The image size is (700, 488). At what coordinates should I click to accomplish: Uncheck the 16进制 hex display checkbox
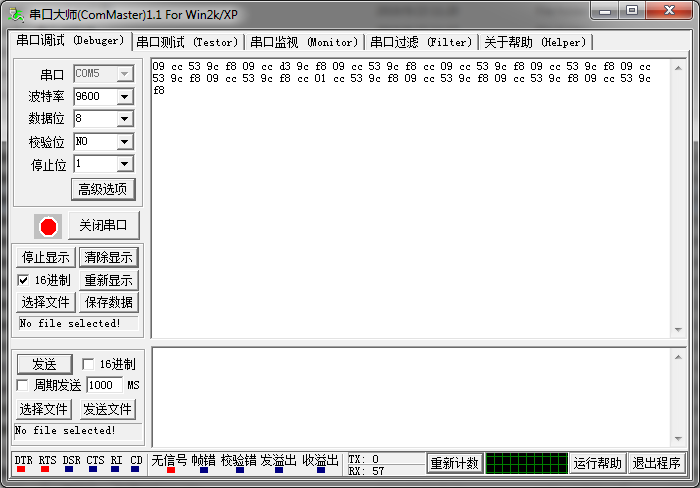pos(23,280)
